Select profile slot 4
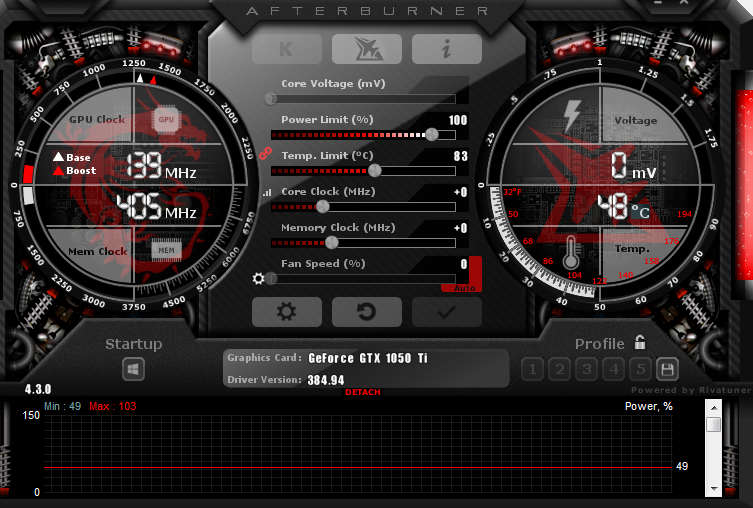753x508 pixels. click(x=614, y=369)
